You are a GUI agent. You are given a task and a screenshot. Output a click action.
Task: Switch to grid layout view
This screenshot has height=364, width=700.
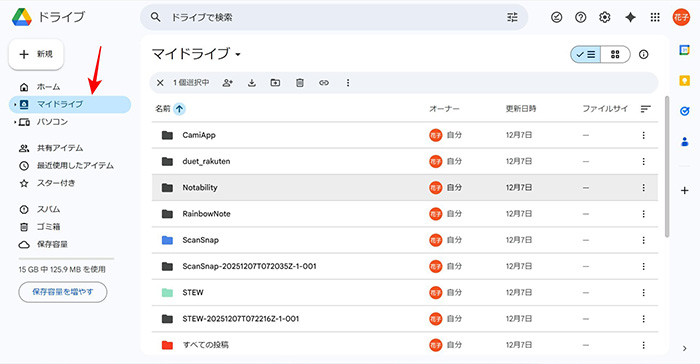click(615, 54)
